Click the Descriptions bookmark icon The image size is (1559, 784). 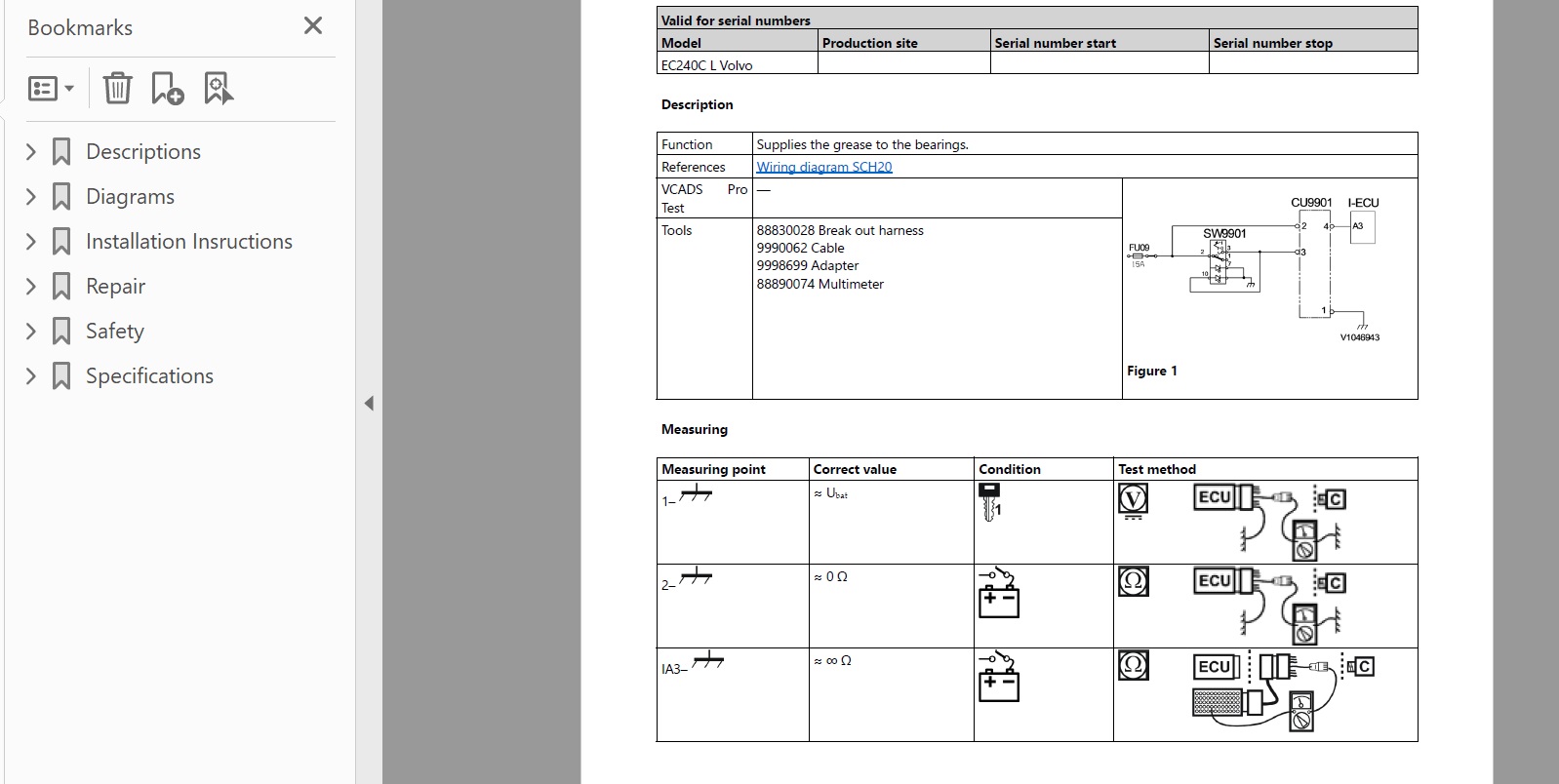click(x=61, y=152)
